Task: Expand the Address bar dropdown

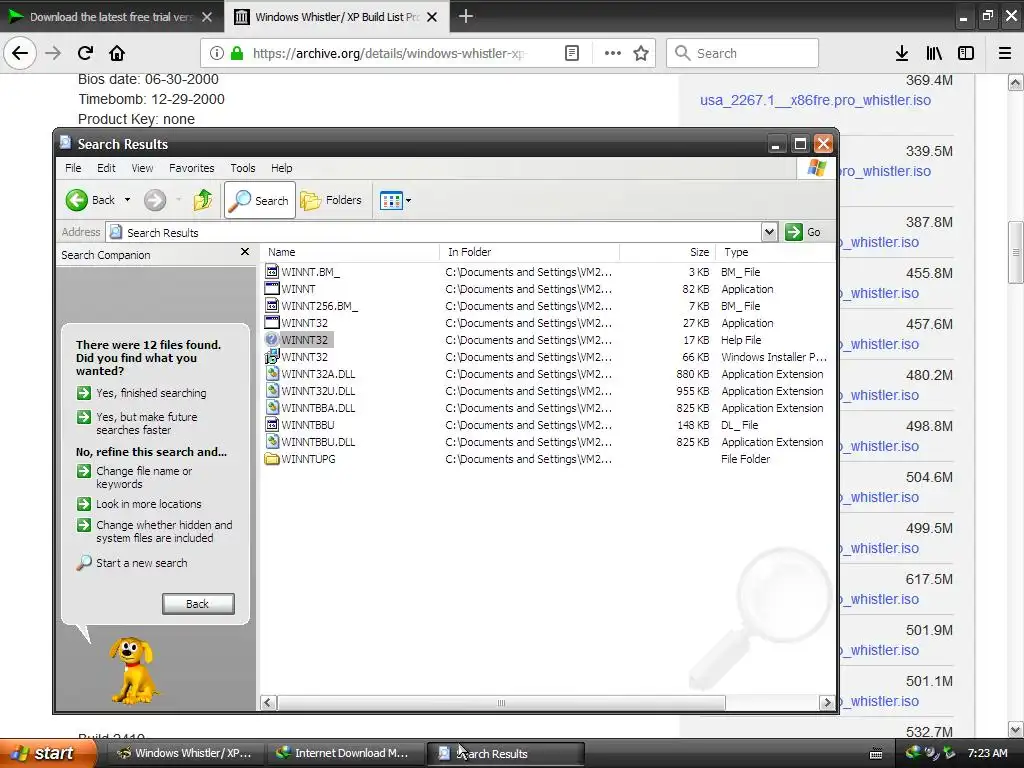Action: pos(769,232)
